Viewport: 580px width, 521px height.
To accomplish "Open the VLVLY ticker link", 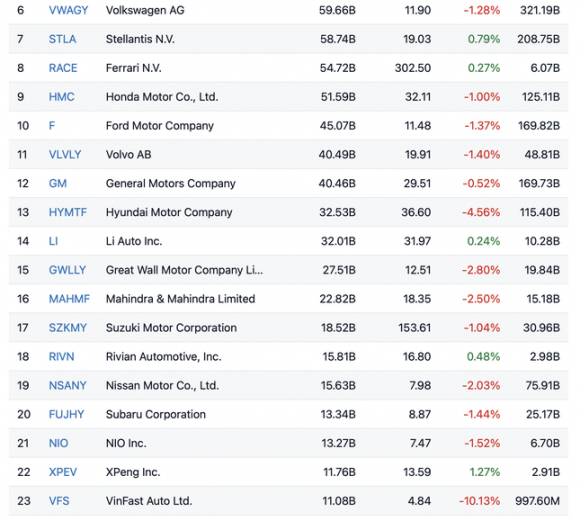I will [x=65, y=155].
